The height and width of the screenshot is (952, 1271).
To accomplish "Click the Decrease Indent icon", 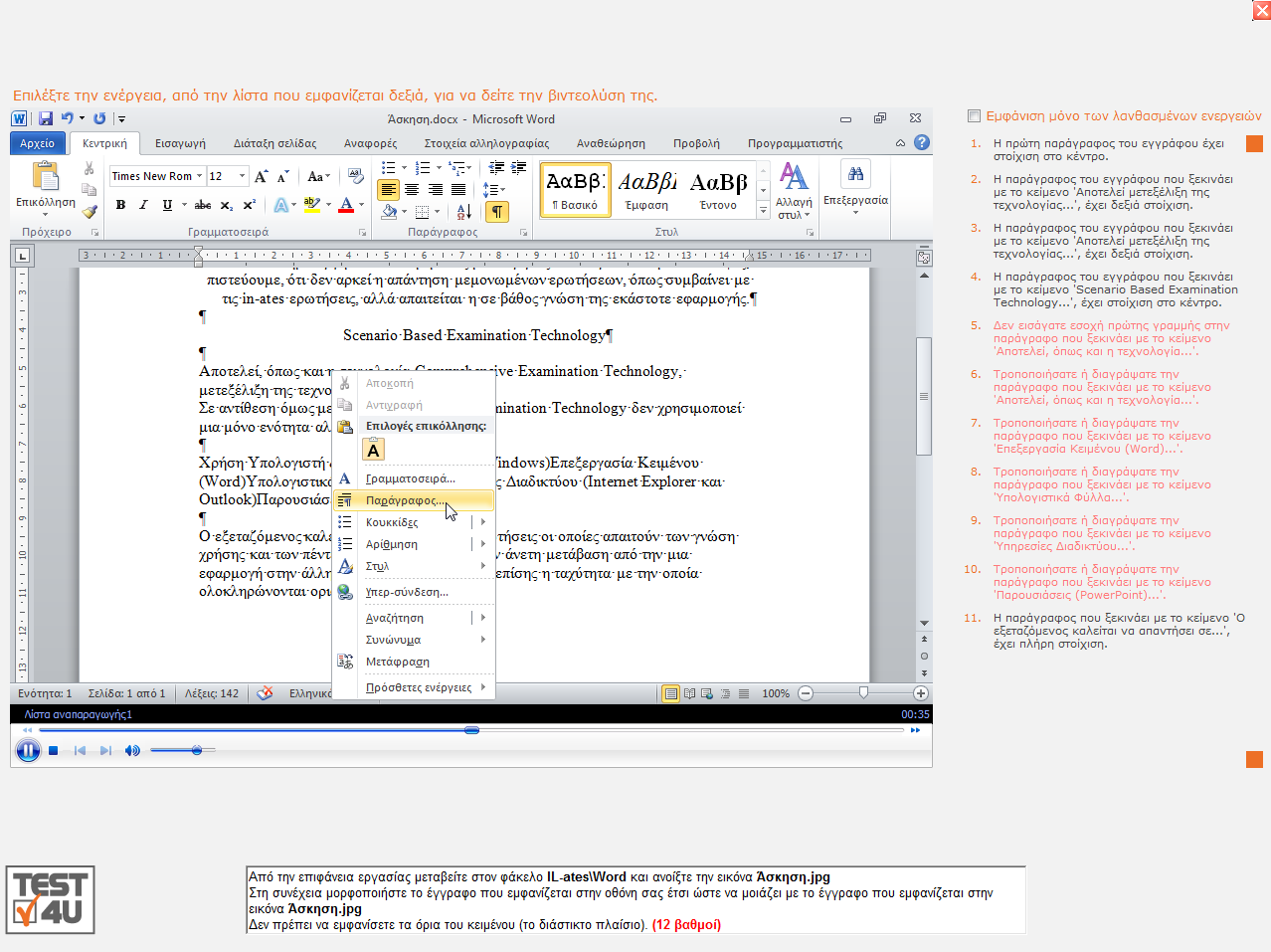I will (496, 168).
